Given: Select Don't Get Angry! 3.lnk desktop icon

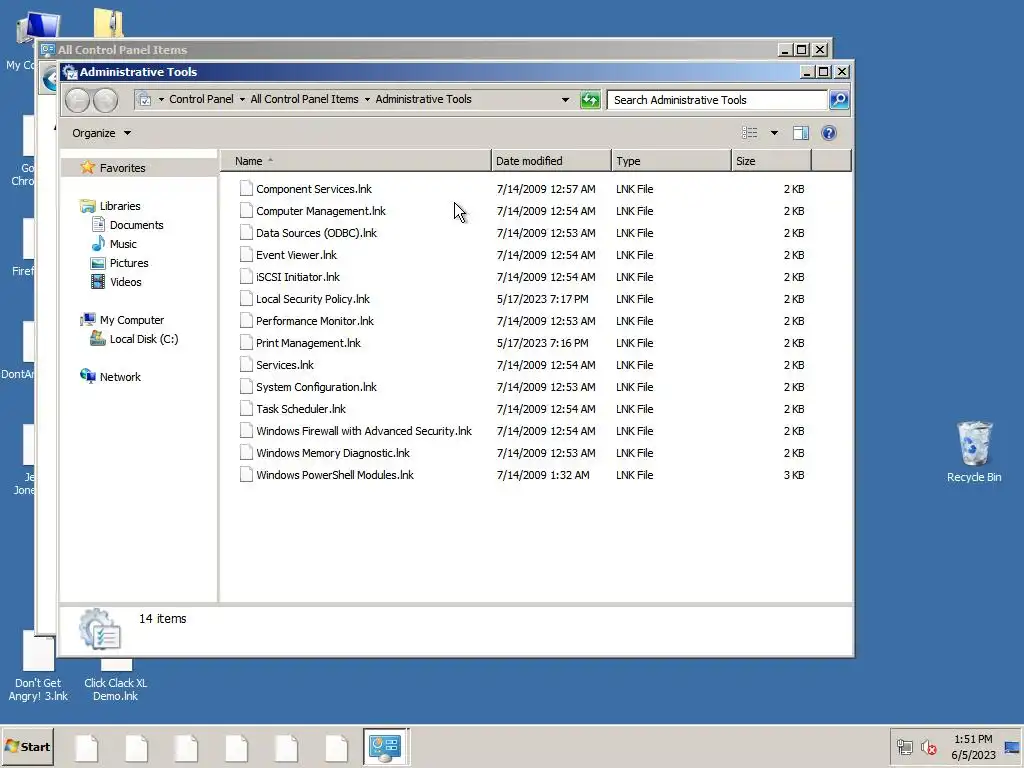Looking at the screenshot, I should coord(38,666).
